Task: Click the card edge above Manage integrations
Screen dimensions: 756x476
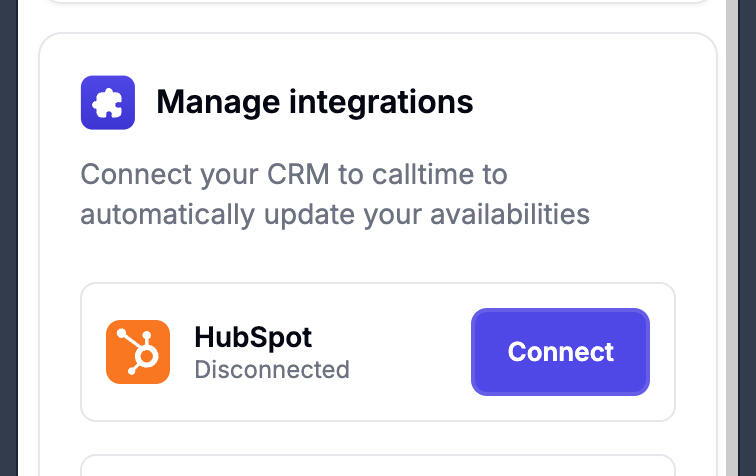Action: 378,35
